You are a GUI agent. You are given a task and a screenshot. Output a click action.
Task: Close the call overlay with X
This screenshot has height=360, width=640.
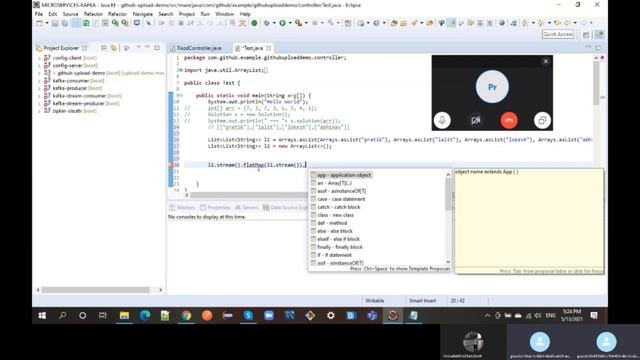click(x=546, y=61)
